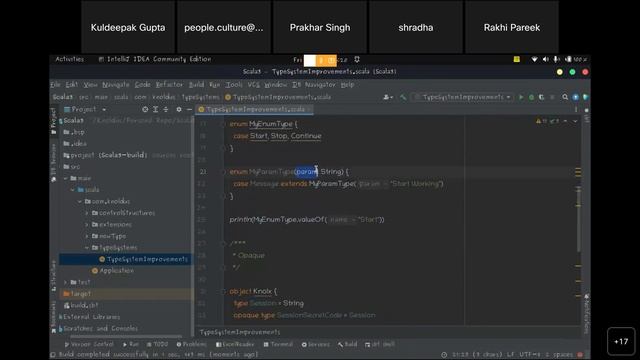The image size is (640, 360).
Task: Open the Build tool window at bottom
Action: pyautogui.click(x=347, y=344)
